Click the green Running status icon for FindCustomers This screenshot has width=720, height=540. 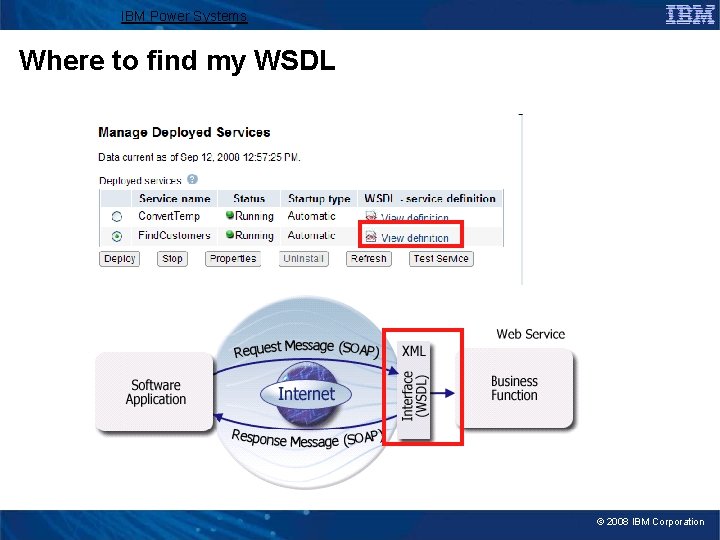point(230,234)
